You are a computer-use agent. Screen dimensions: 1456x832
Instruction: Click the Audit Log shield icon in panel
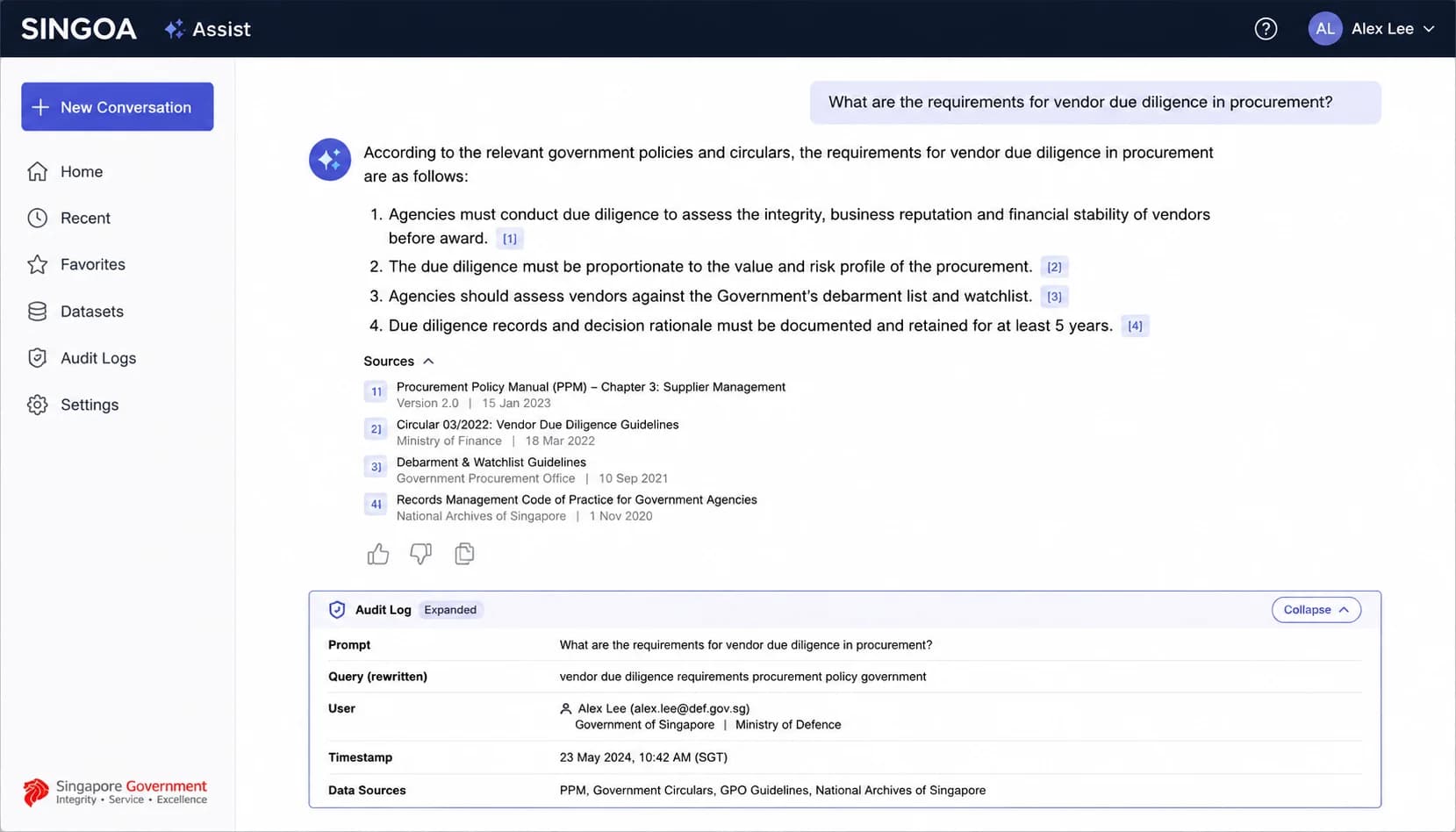click(x=337, y=610)
